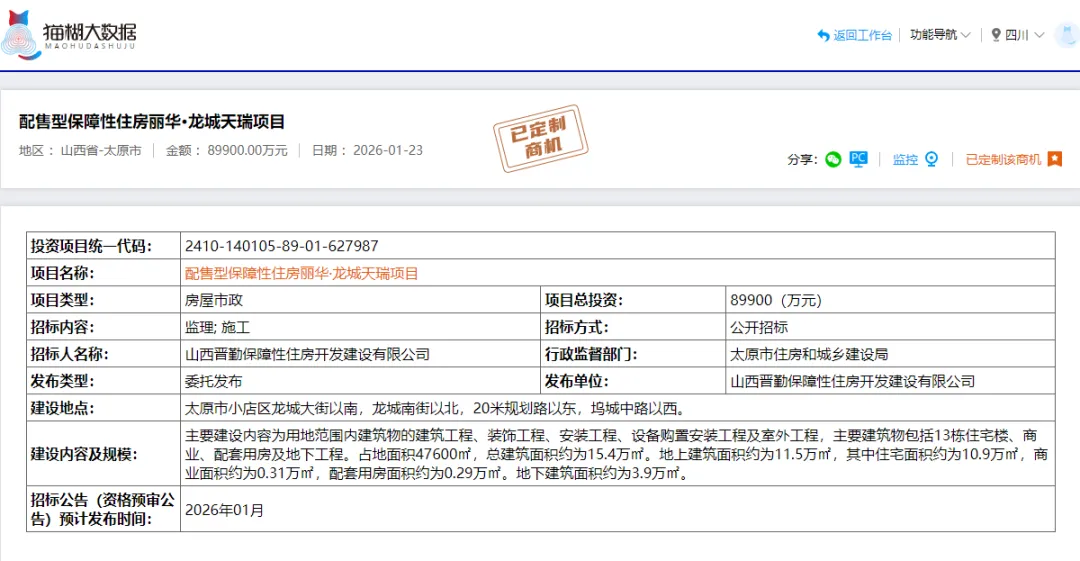Select the 2026年01月 expected publish time

[x=225, y=510]
